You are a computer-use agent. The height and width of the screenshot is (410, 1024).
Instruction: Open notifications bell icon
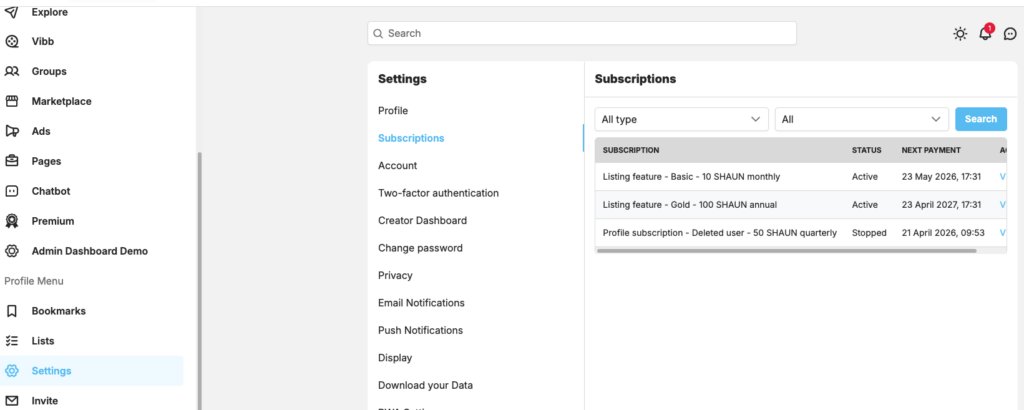point(985,34)
